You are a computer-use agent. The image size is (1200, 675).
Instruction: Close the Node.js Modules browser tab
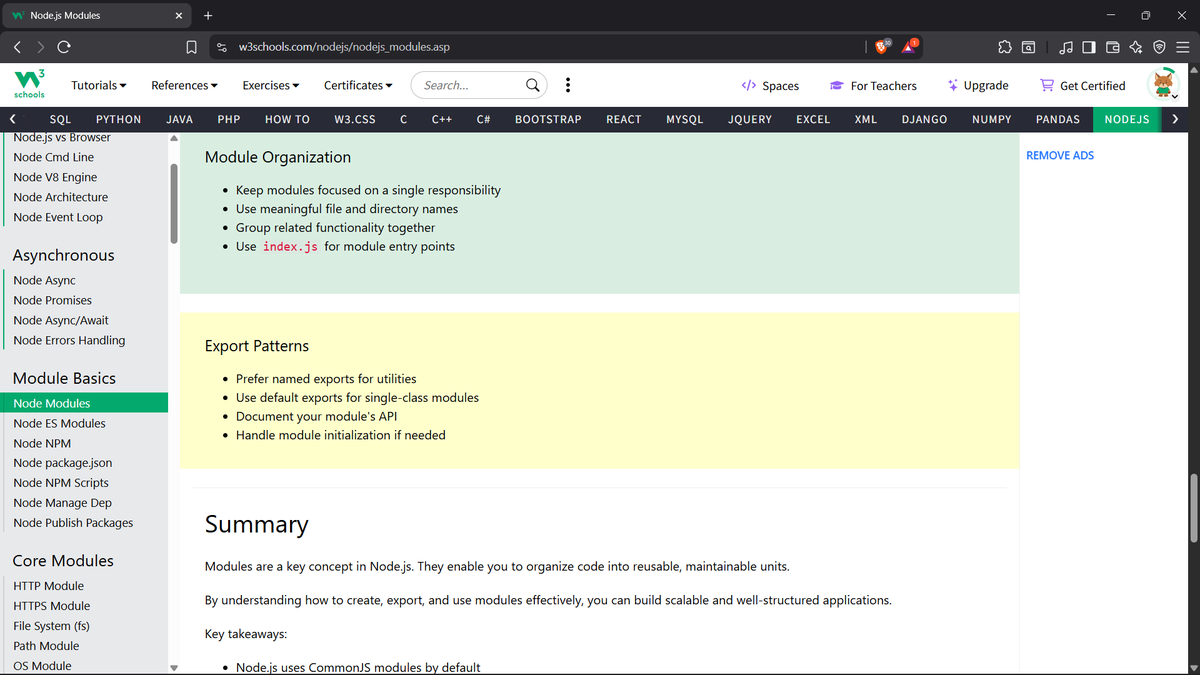[x=179, y=15]
